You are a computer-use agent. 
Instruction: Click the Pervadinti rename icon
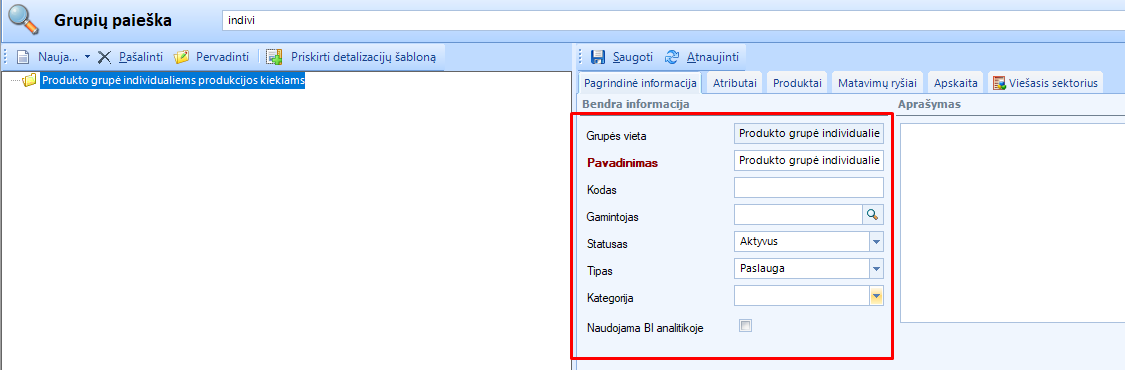[182, 56]
